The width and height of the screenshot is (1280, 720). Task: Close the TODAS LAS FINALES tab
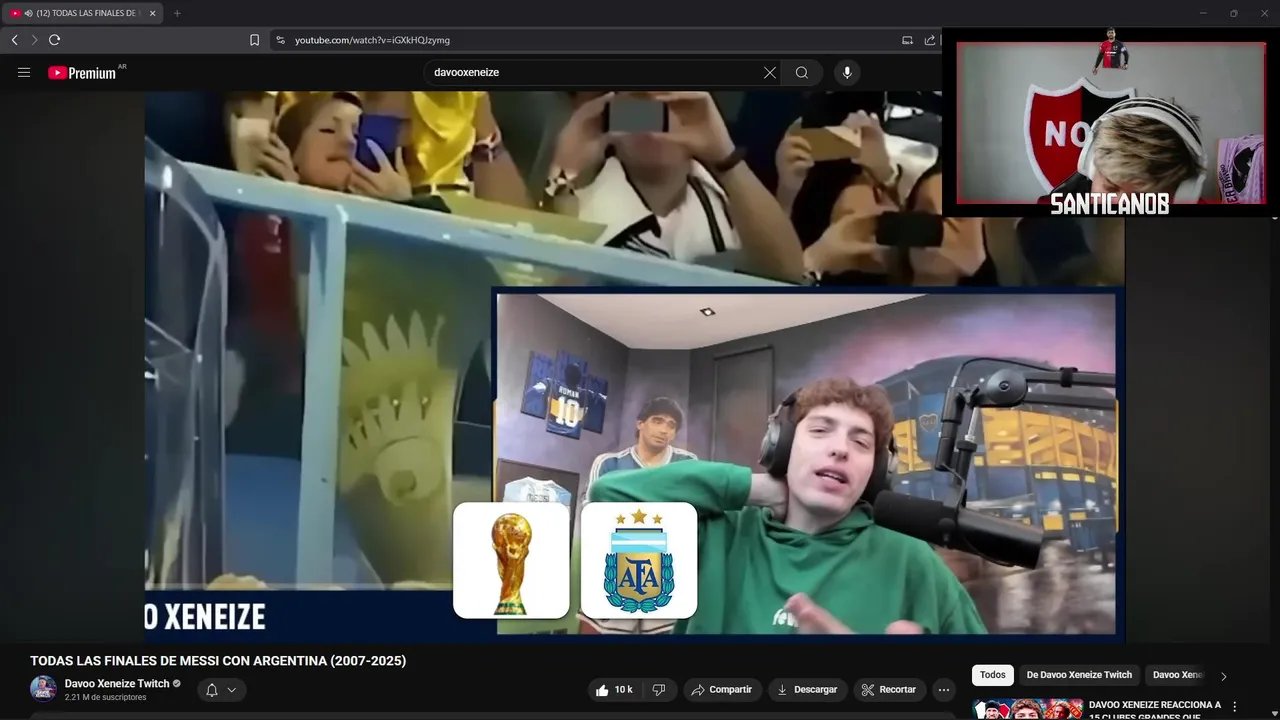coord(152,13)
